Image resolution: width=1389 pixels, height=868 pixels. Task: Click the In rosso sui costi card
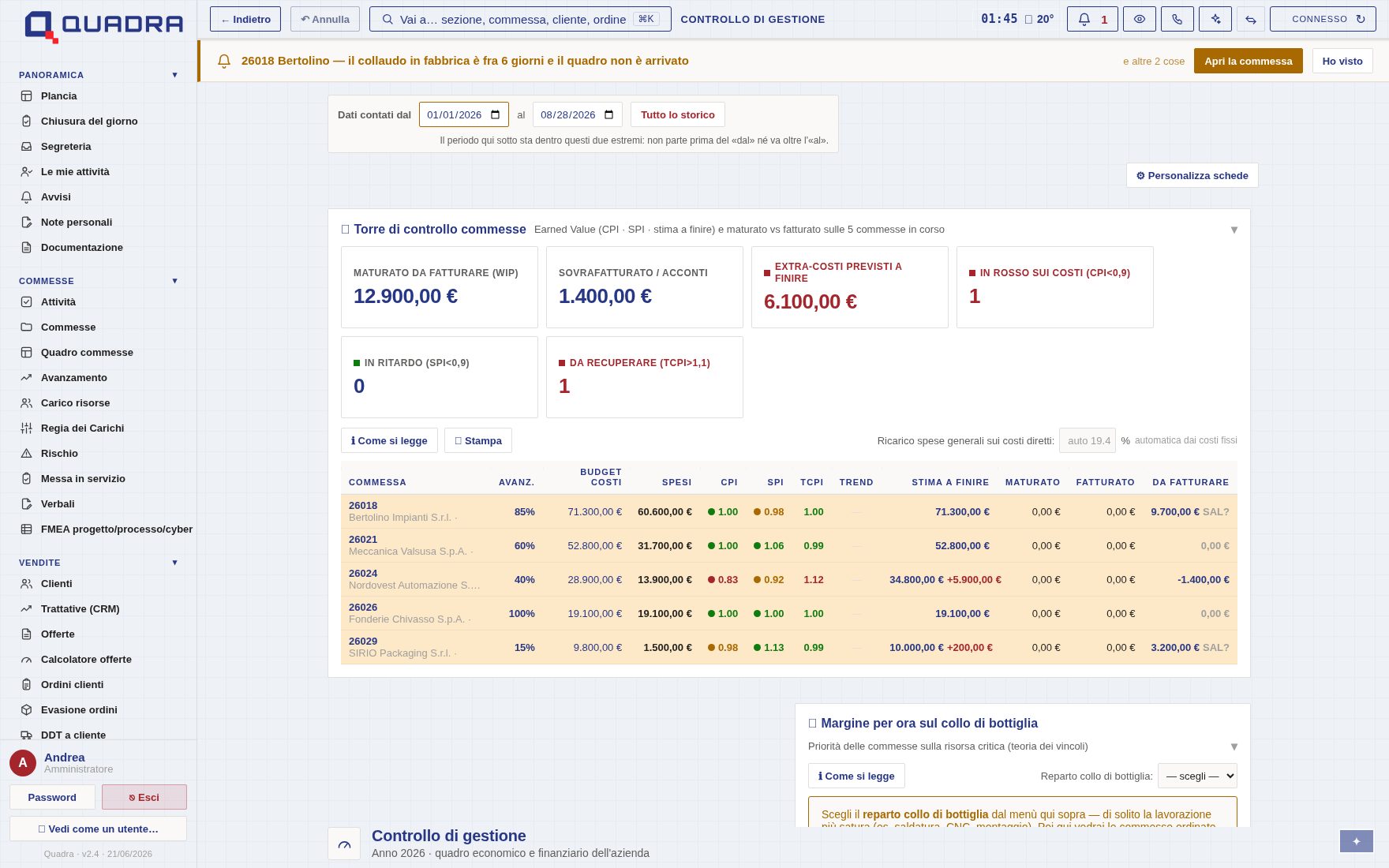coord(1055,287)
